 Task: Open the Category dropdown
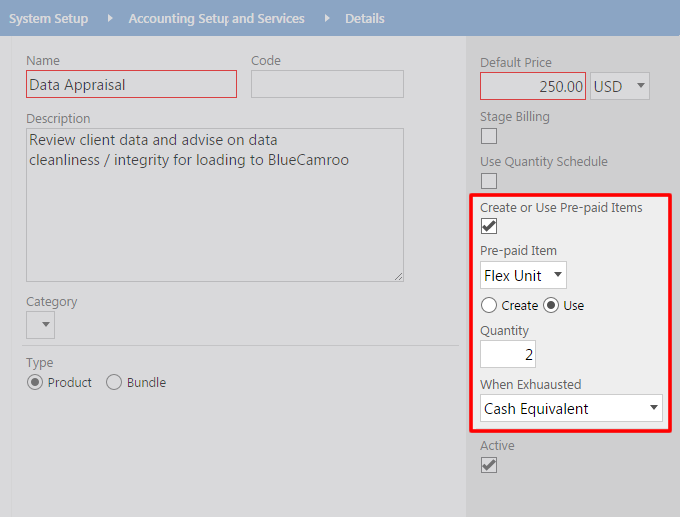[40, 325]
